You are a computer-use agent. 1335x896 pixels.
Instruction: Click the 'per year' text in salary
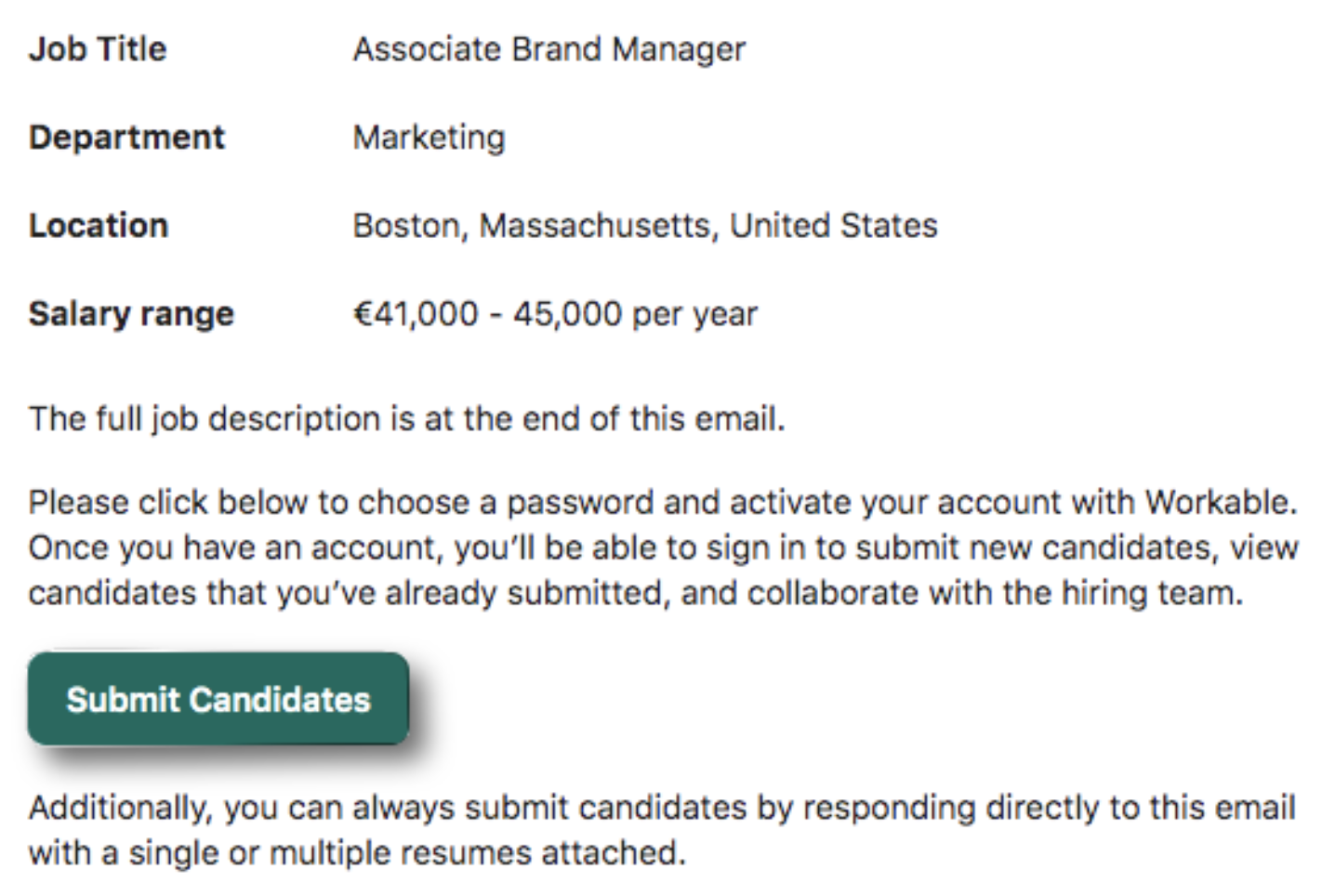click(694, 313)
